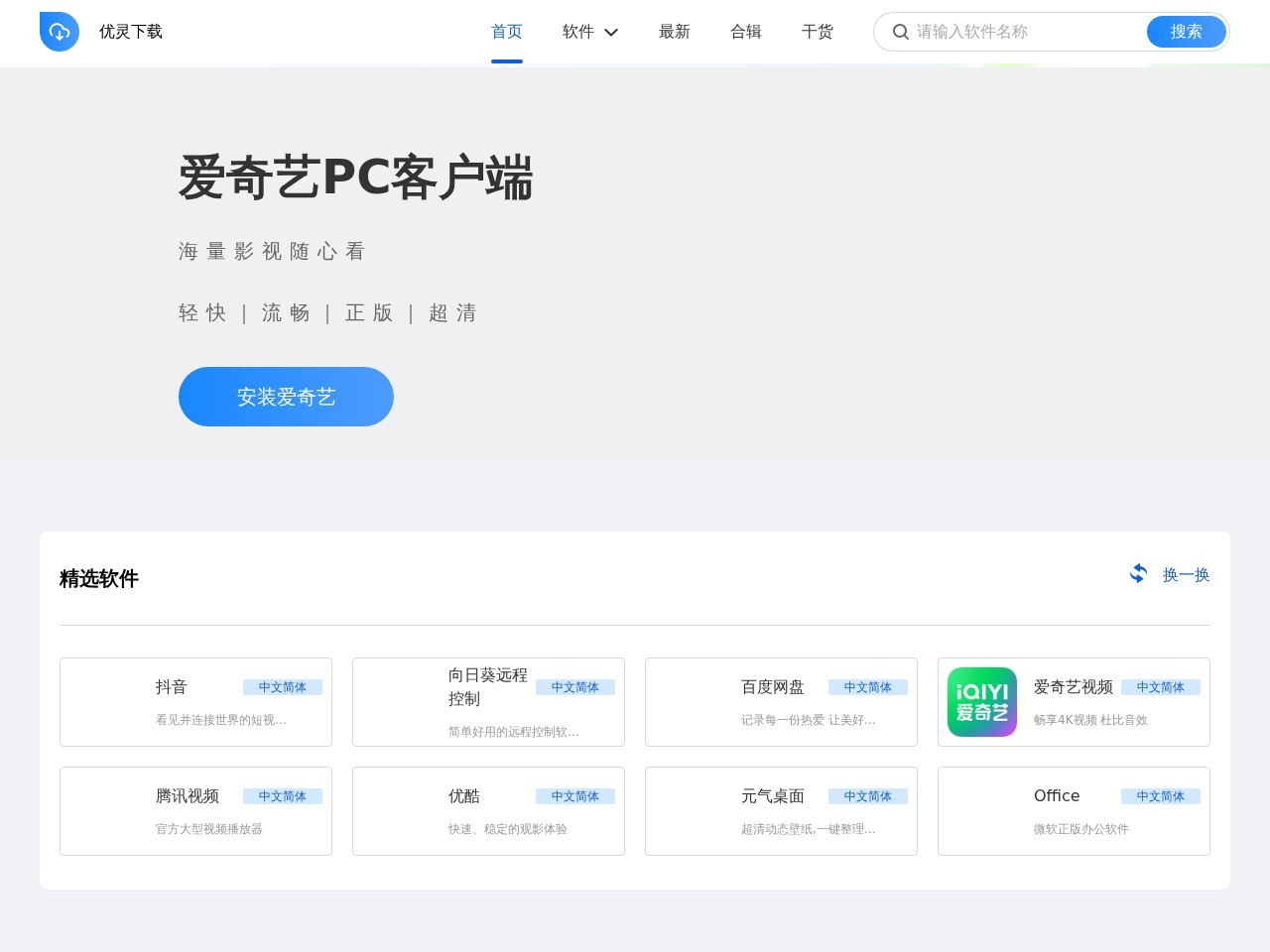Screen dimensions: 1270x952
Task: Click the 换一换 link text
Action: (1186, 575)
